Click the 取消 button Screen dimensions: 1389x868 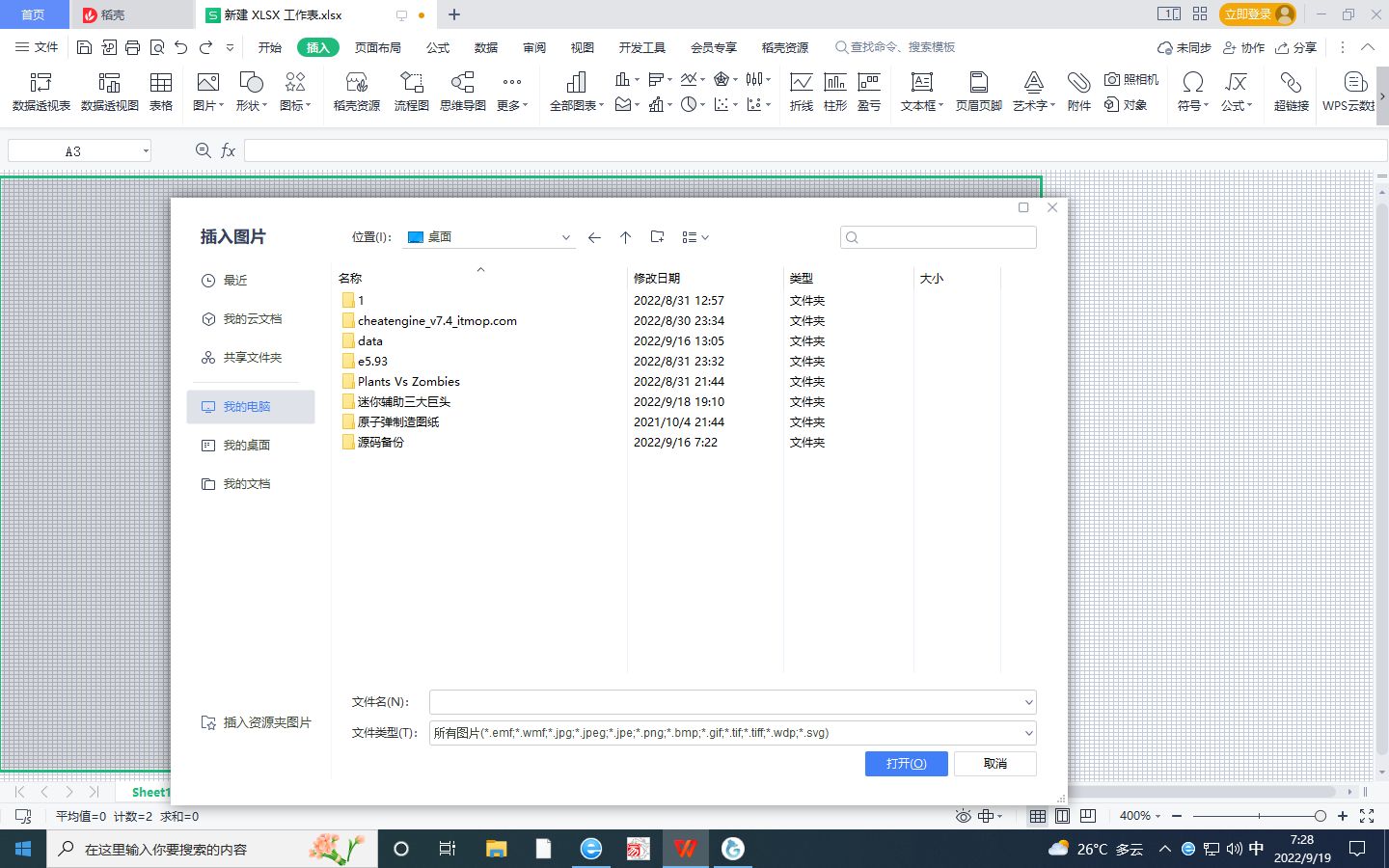[x=995, y=763]
